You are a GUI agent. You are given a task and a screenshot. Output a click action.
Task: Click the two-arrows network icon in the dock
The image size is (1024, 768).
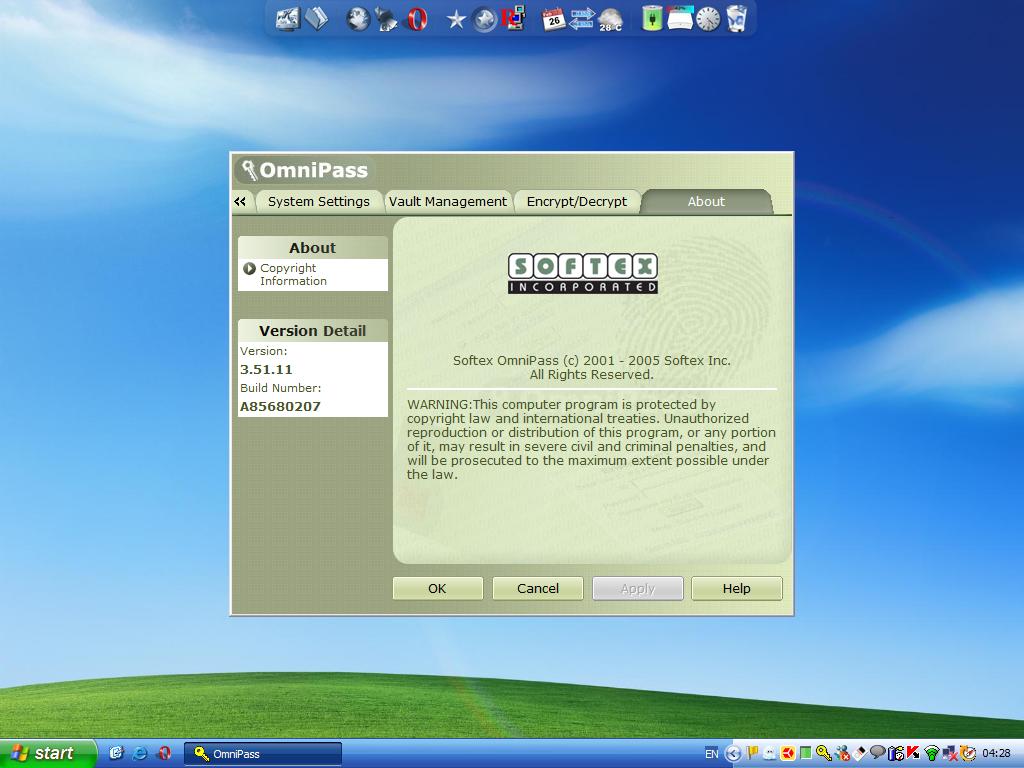tap(582, 19)
